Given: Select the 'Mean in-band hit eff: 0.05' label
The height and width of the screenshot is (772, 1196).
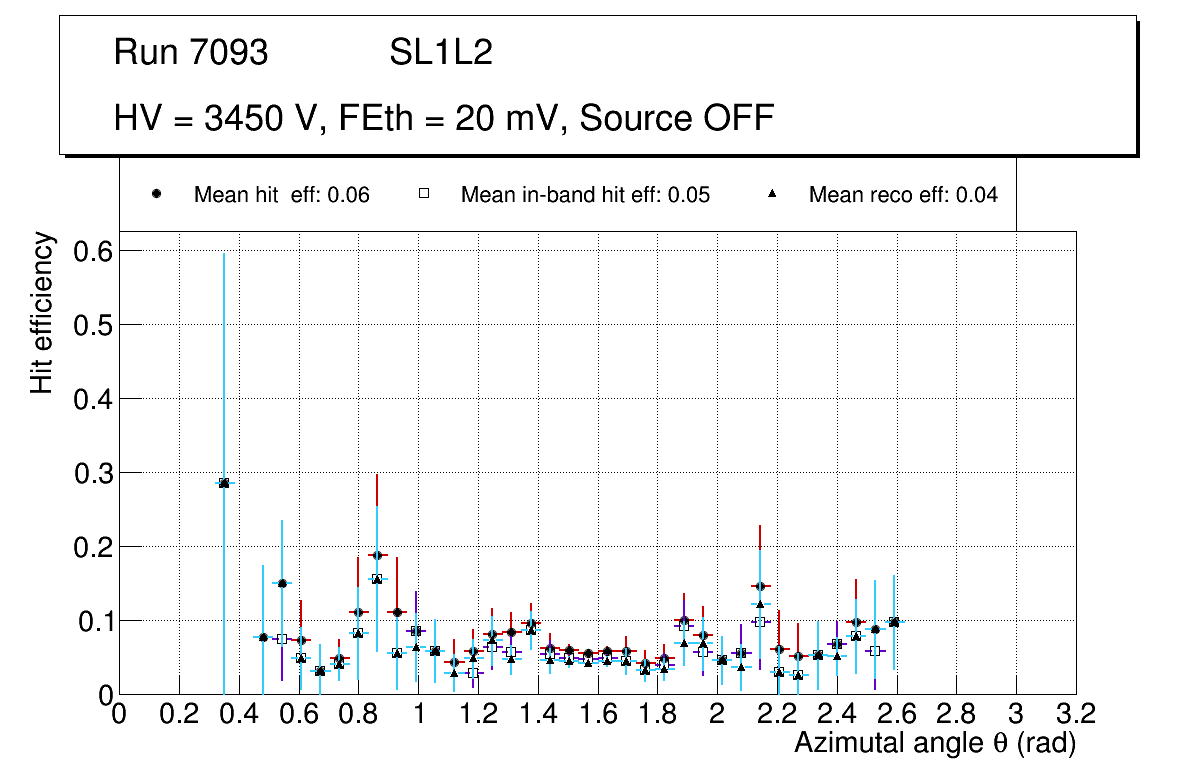Looking at the screenshot, I should pos(585,195).
